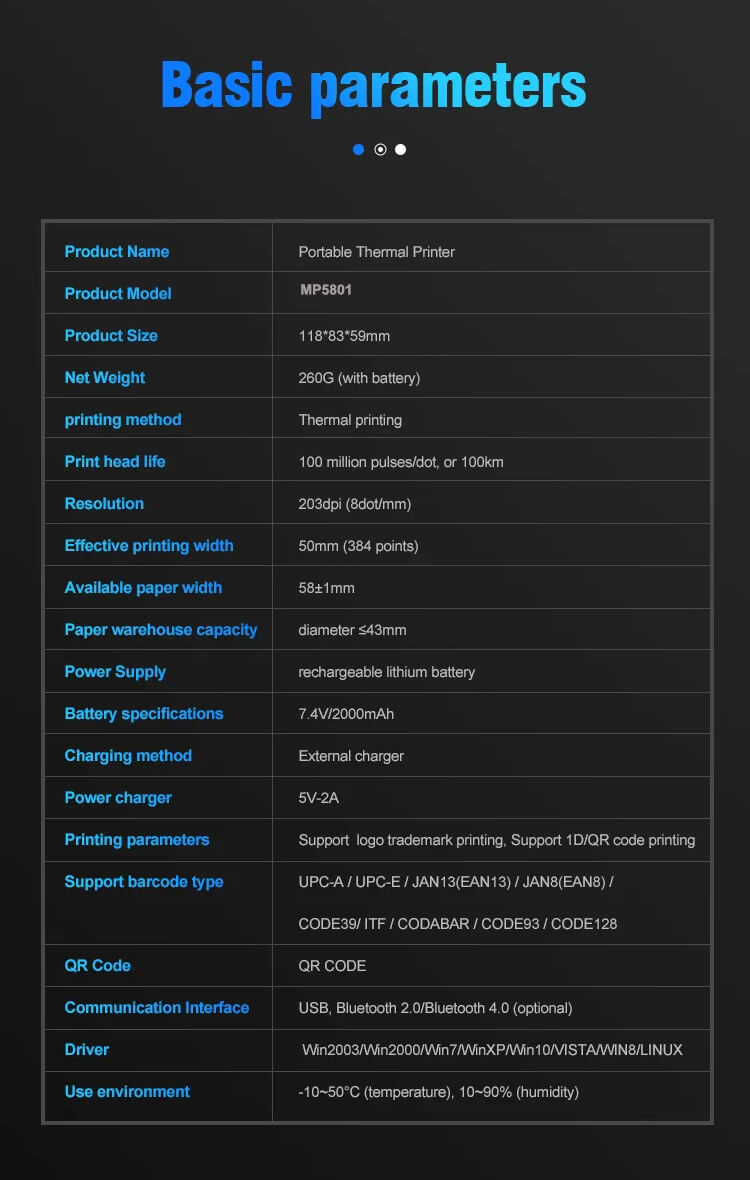The image size is (750, 1180).
Task: Click the Use environment label
Action: point(127,1092)
